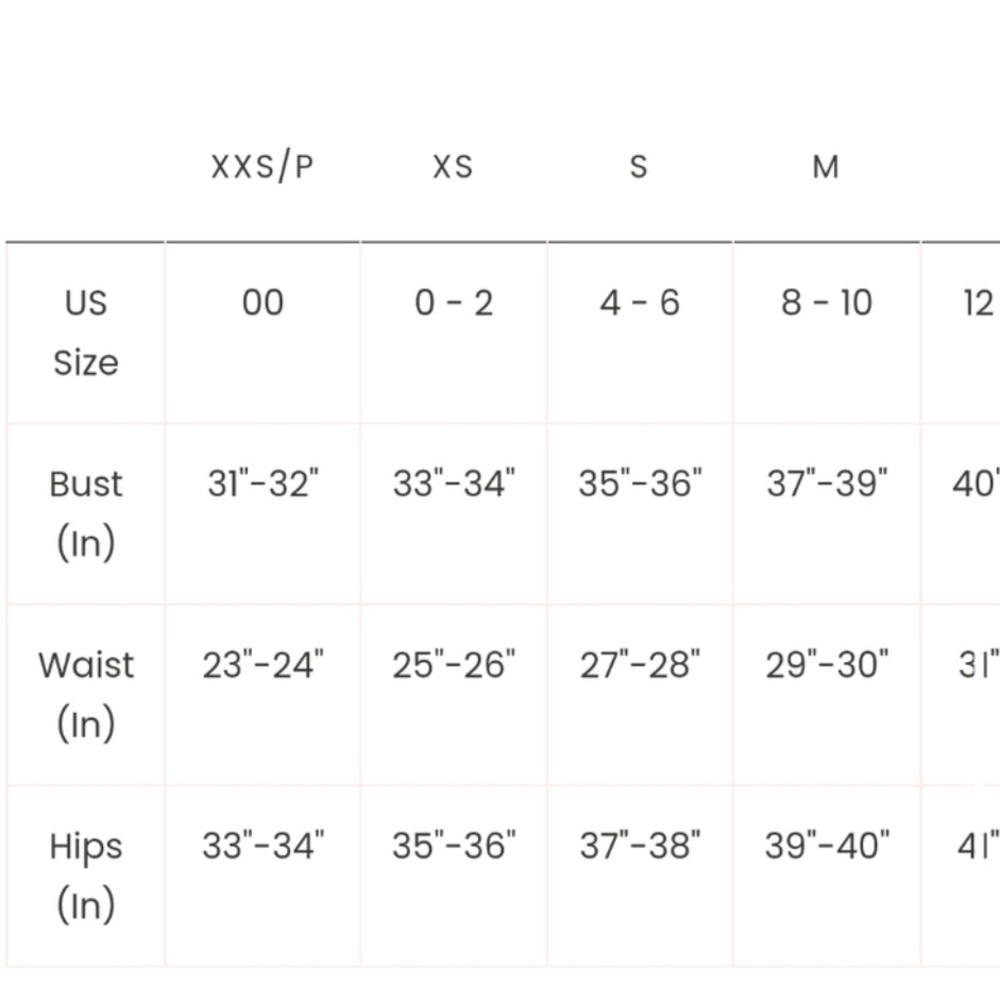The width and height of the screenshot is (1000, 1000).
Task: Select the 29"-30" waist measurement
Action: [827, 665]
